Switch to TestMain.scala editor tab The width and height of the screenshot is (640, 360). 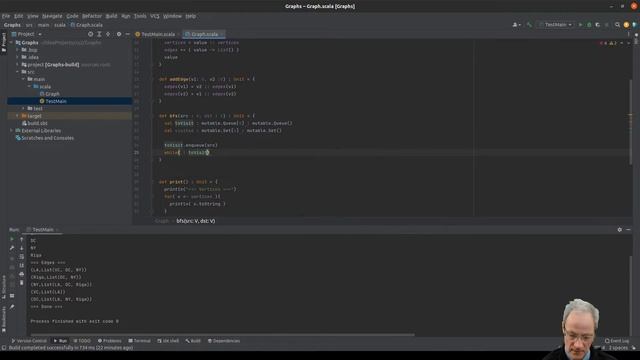(x=158, y=34)
